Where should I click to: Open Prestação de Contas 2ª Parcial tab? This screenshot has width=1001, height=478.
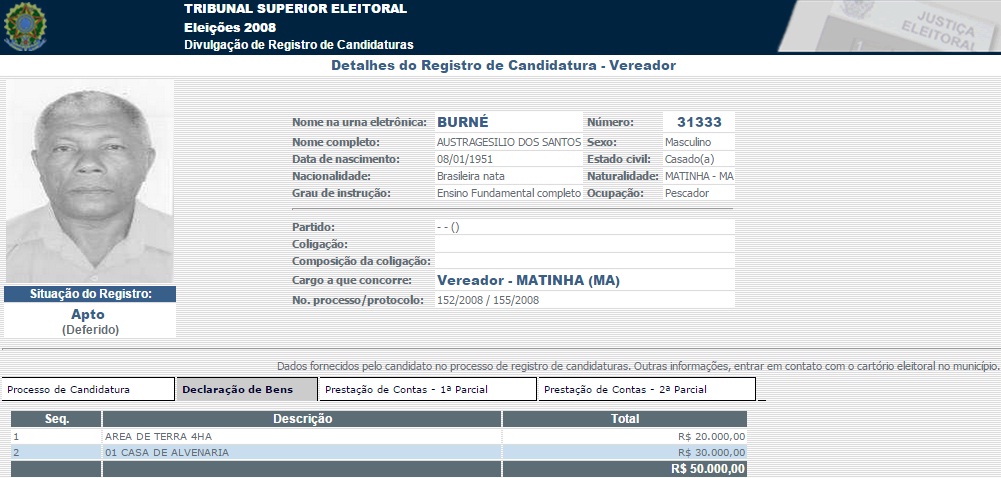[x=645, y=389]
